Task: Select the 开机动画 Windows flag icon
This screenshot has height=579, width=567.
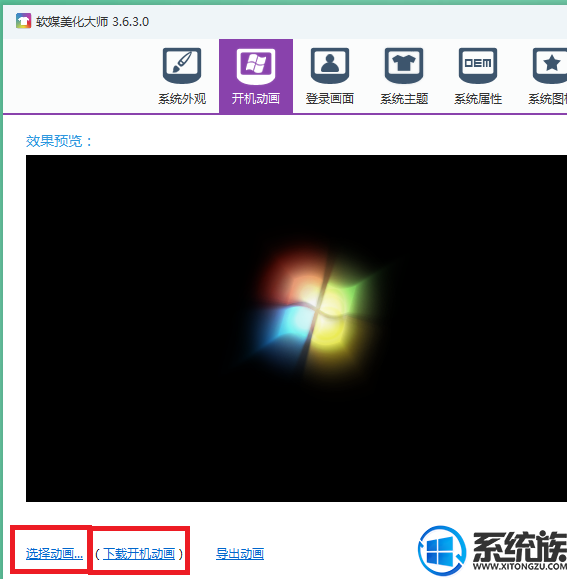Action: click(x=256, y=66)
